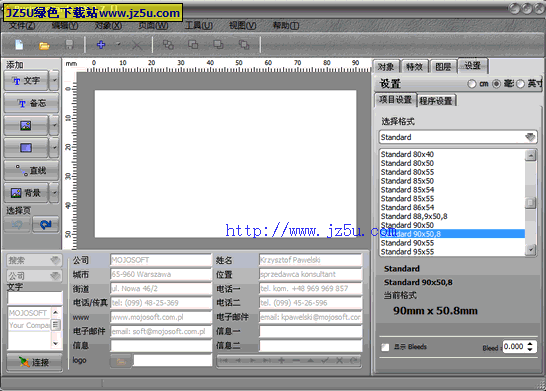Click the second object arrangement icon
Viewport: 546px width, 391px height.
pos(193,45)
